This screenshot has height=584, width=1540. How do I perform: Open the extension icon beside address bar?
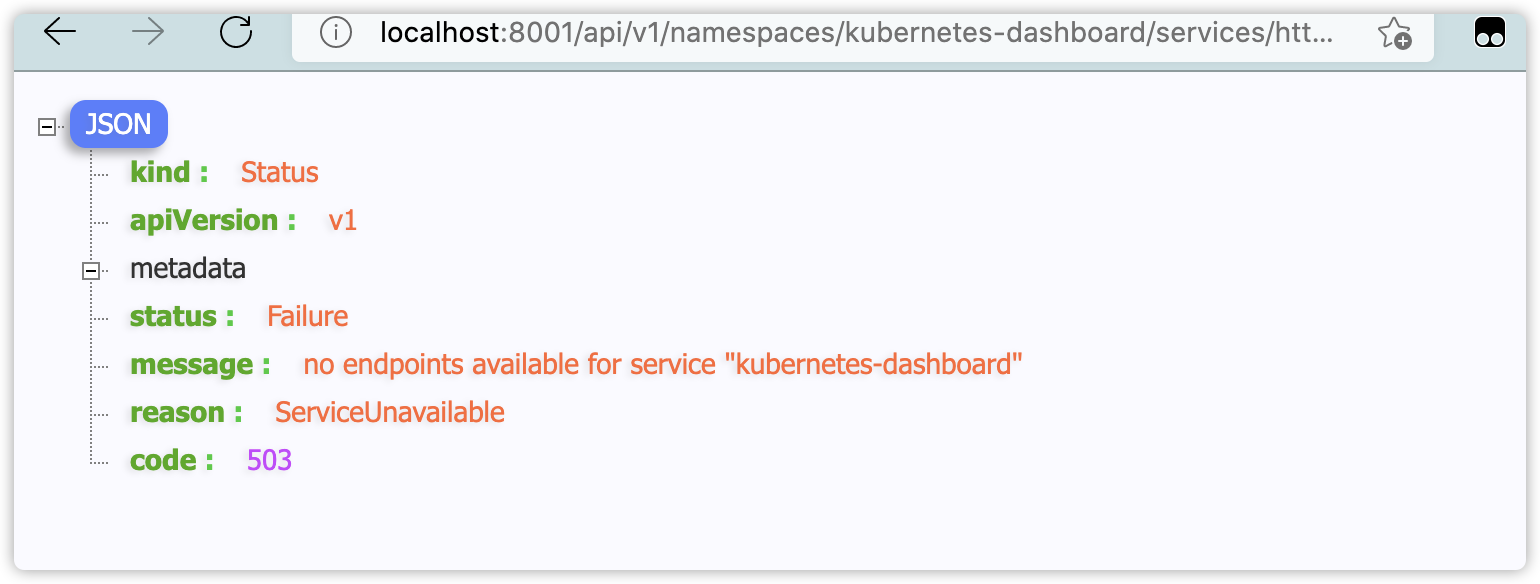click(1490, 34)
